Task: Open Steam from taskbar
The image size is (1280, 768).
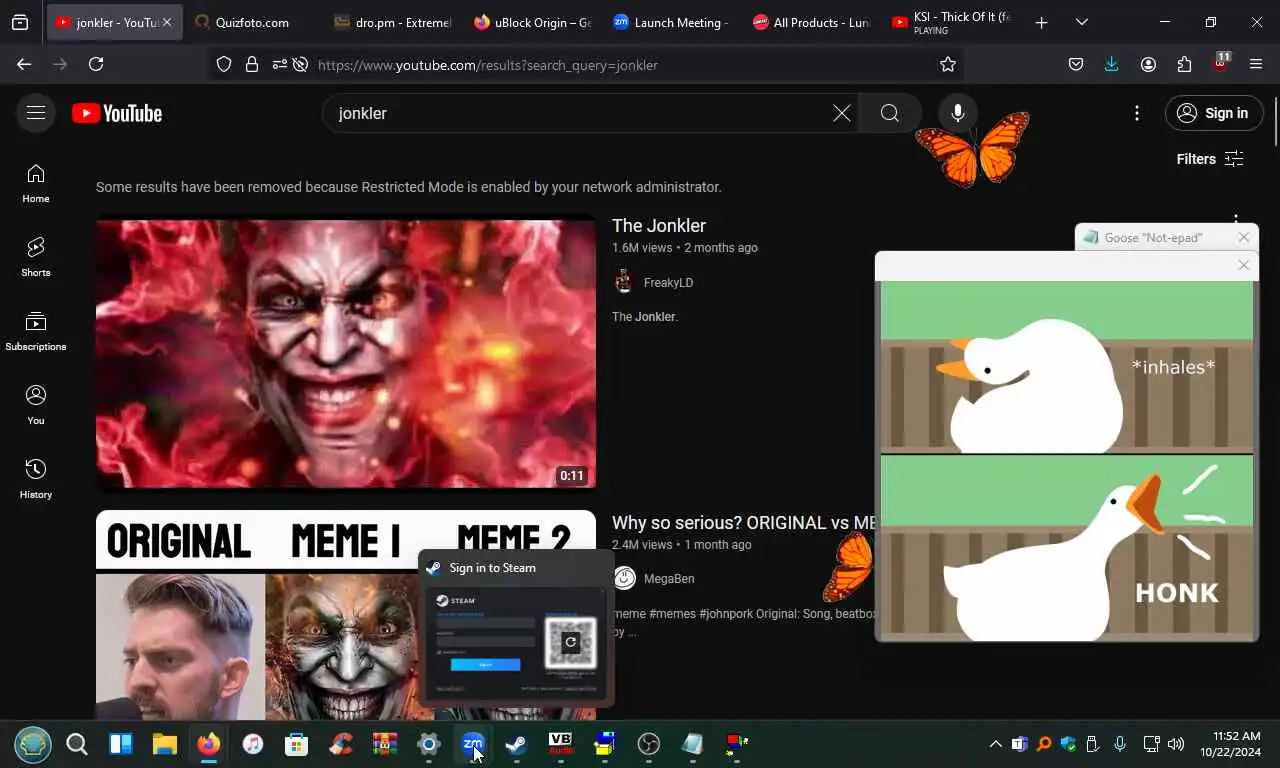Action: coord(516,744)
